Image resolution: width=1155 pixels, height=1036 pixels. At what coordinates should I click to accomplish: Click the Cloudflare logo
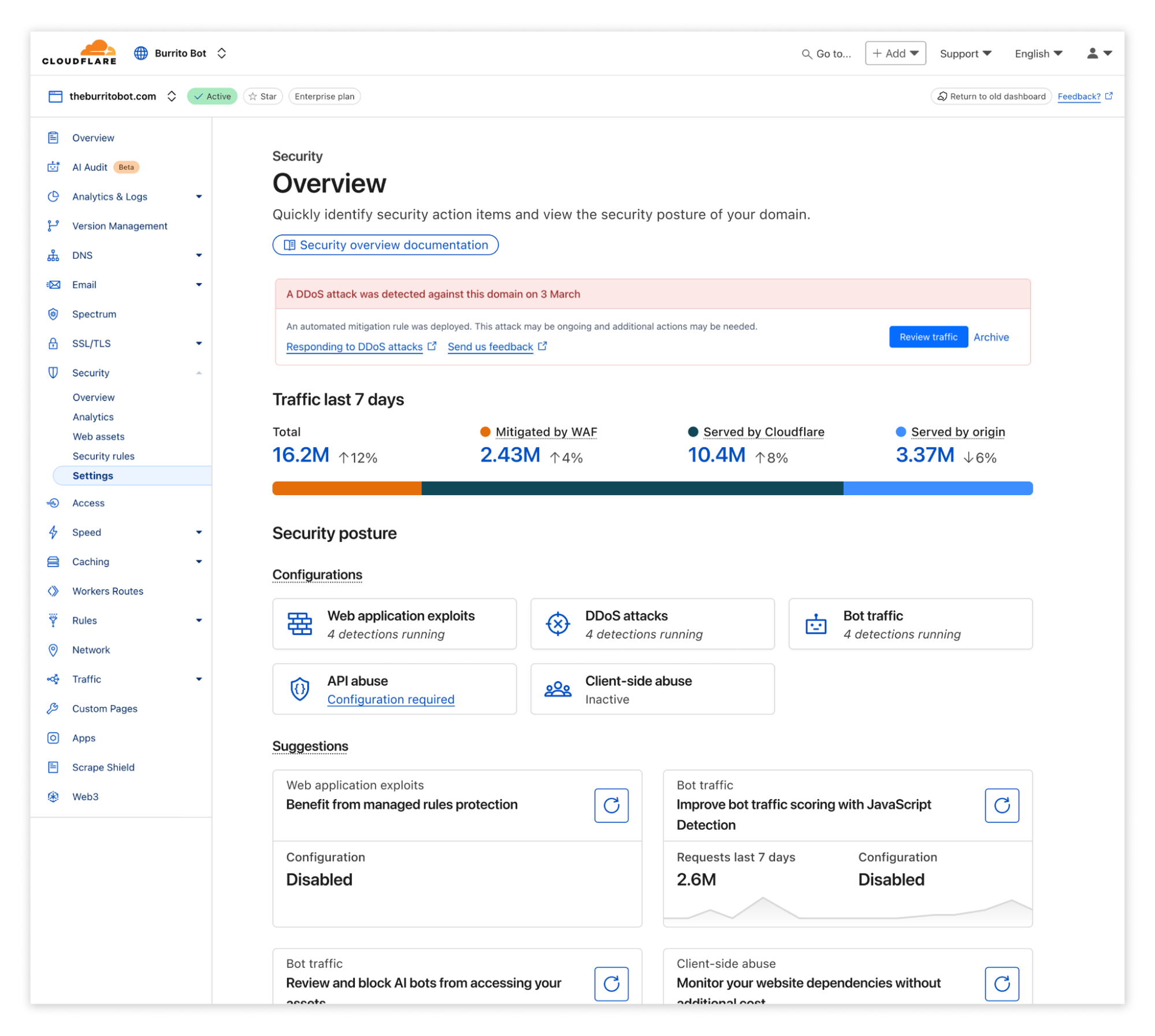(79, 53)
